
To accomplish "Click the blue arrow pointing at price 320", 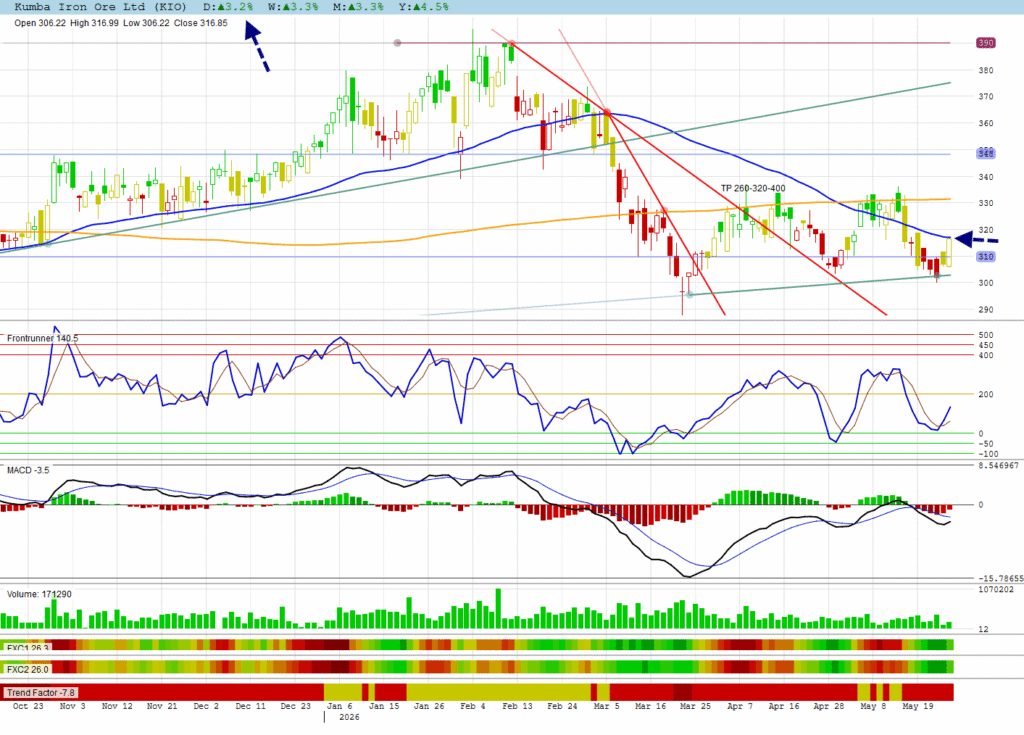I will click(976, 240).
